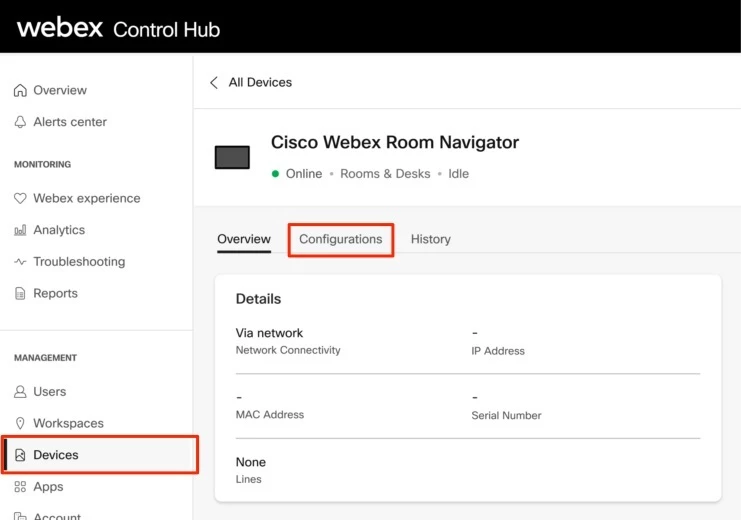Click the Online status text
Image resolution: width=741 pixels, height=520 pixels.
tap(304, 173)
